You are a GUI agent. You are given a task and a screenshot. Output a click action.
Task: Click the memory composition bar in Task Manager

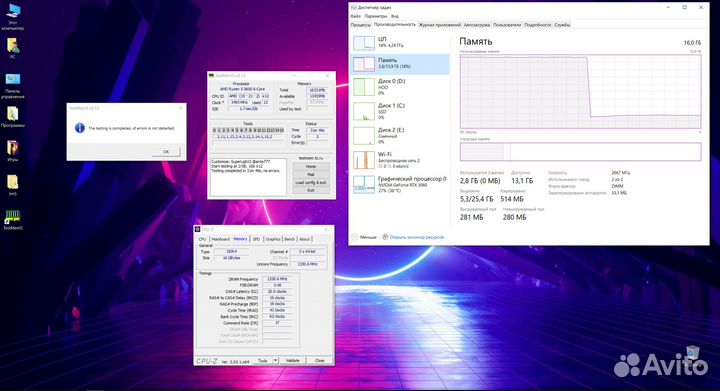(x=580, y=151)
